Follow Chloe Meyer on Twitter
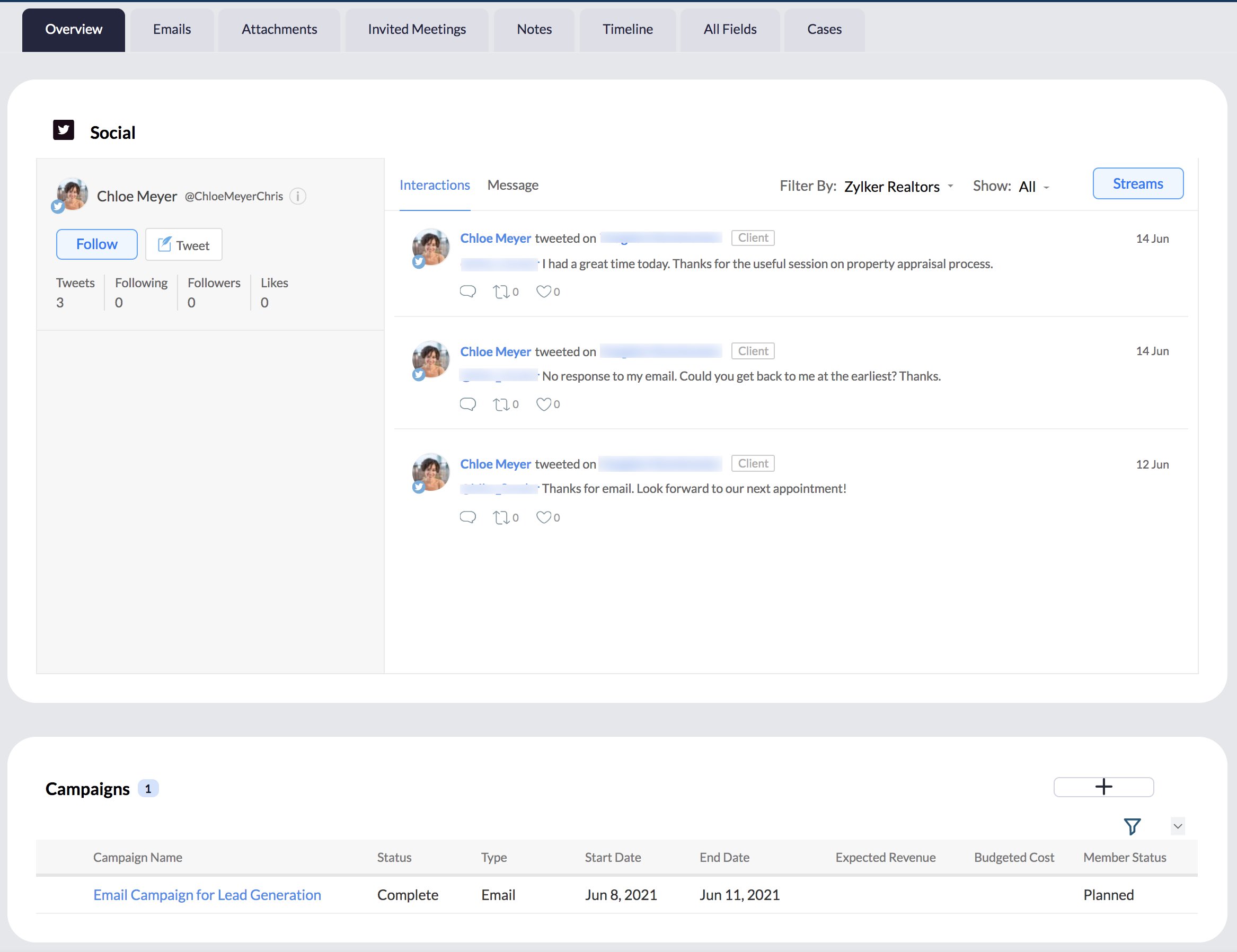Screen dimensions: 1237x952 [x=96, y=244]
